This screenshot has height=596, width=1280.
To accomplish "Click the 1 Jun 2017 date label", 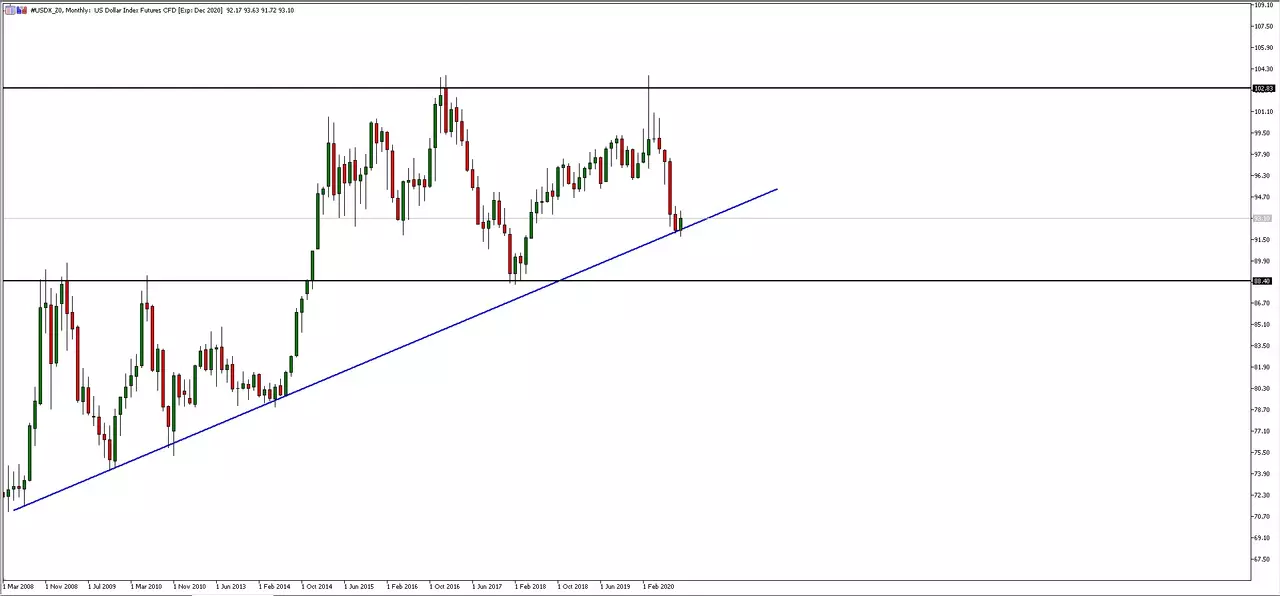I will coord(489,587).
